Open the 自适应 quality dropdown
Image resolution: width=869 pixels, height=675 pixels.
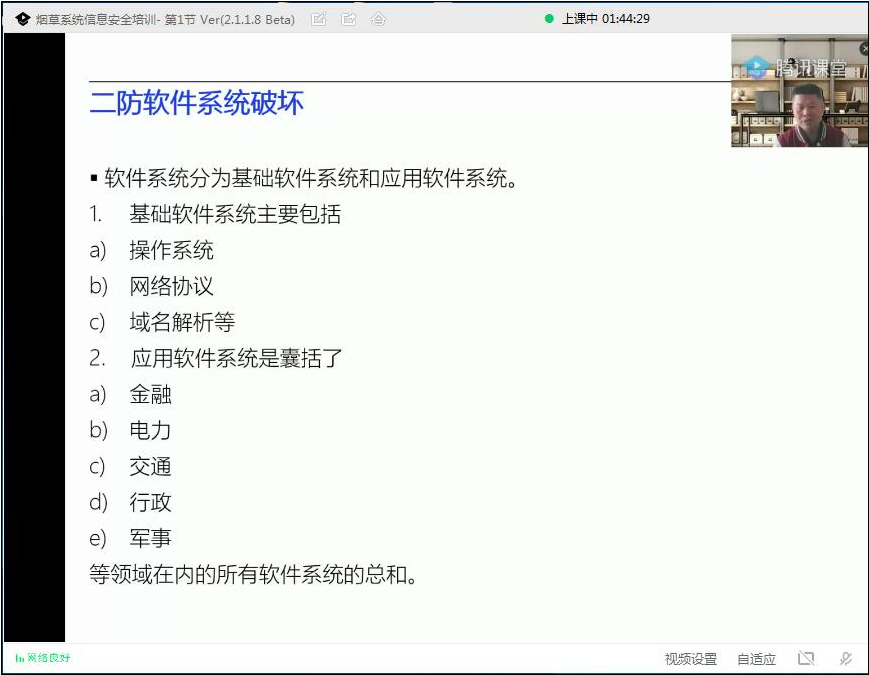(x=756, y=659)
